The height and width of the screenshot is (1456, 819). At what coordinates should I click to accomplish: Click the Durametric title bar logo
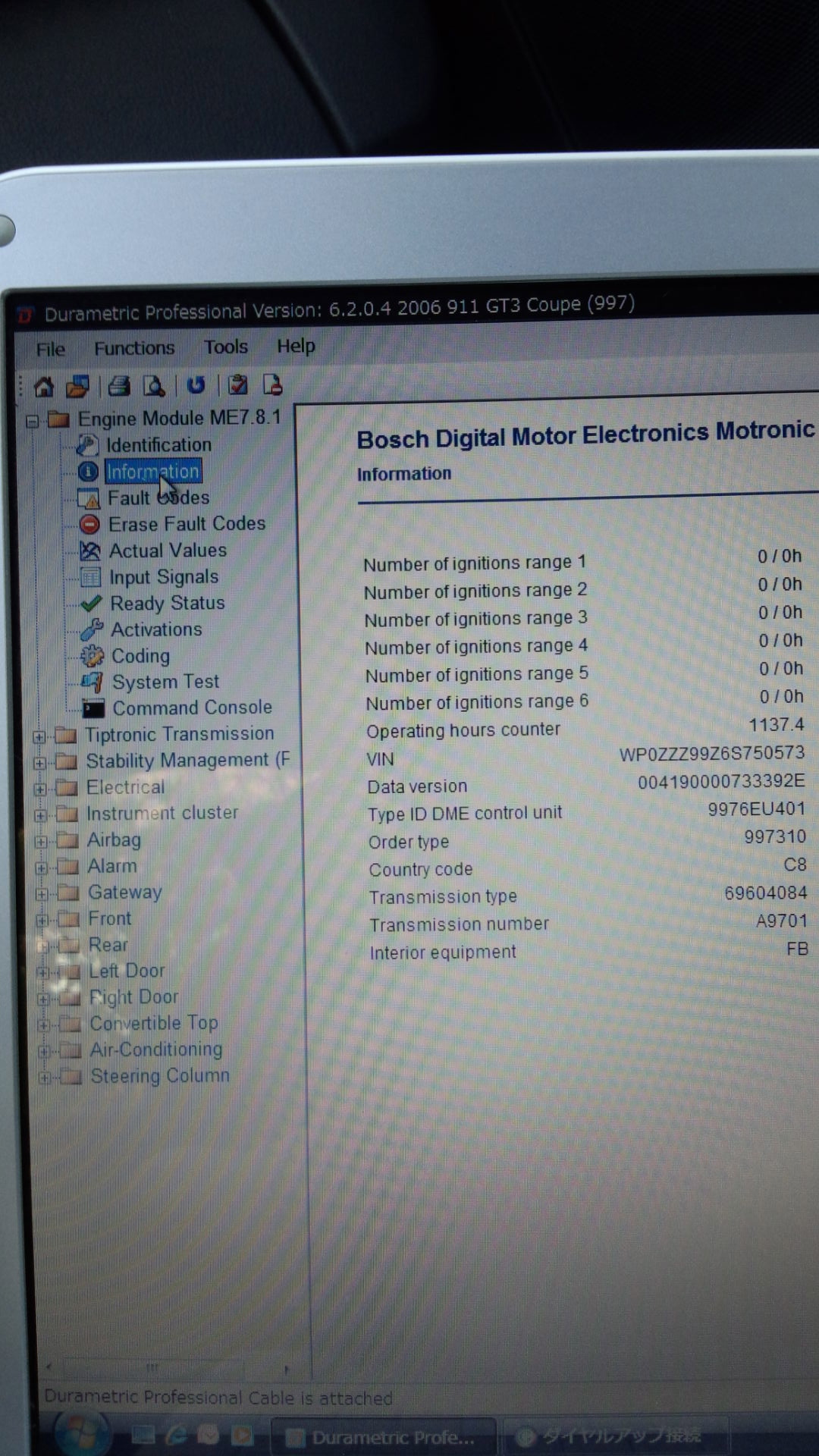click(26, 315)
